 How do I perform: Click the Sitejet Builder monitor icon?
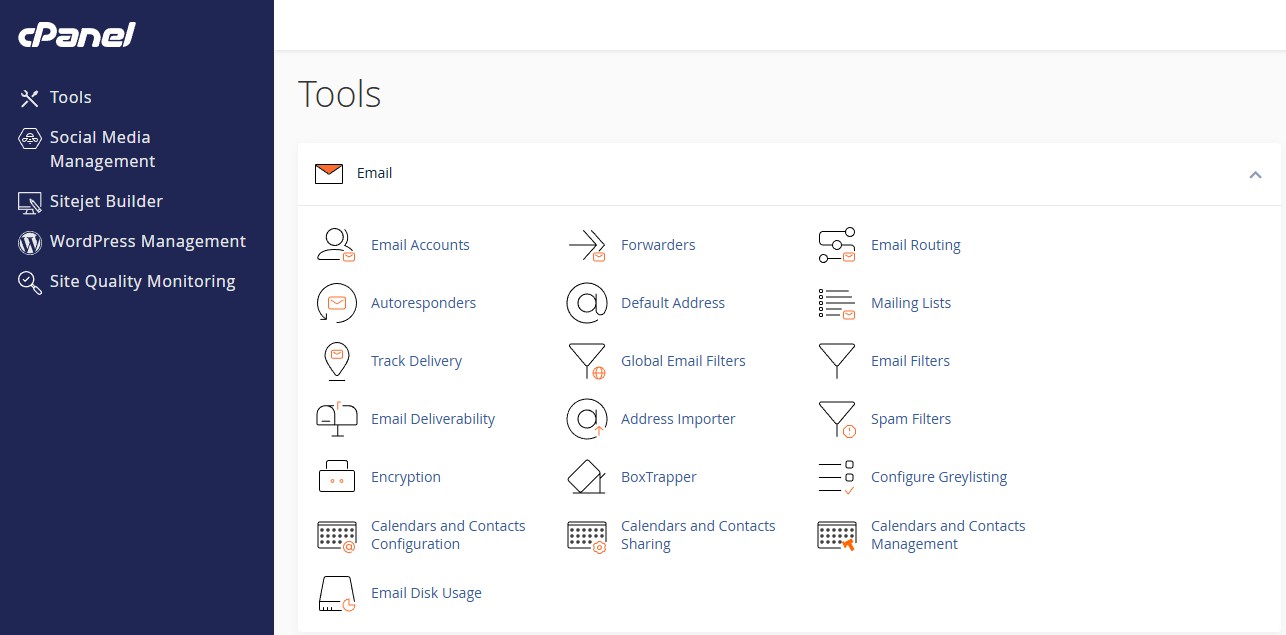tap(30, 202)
